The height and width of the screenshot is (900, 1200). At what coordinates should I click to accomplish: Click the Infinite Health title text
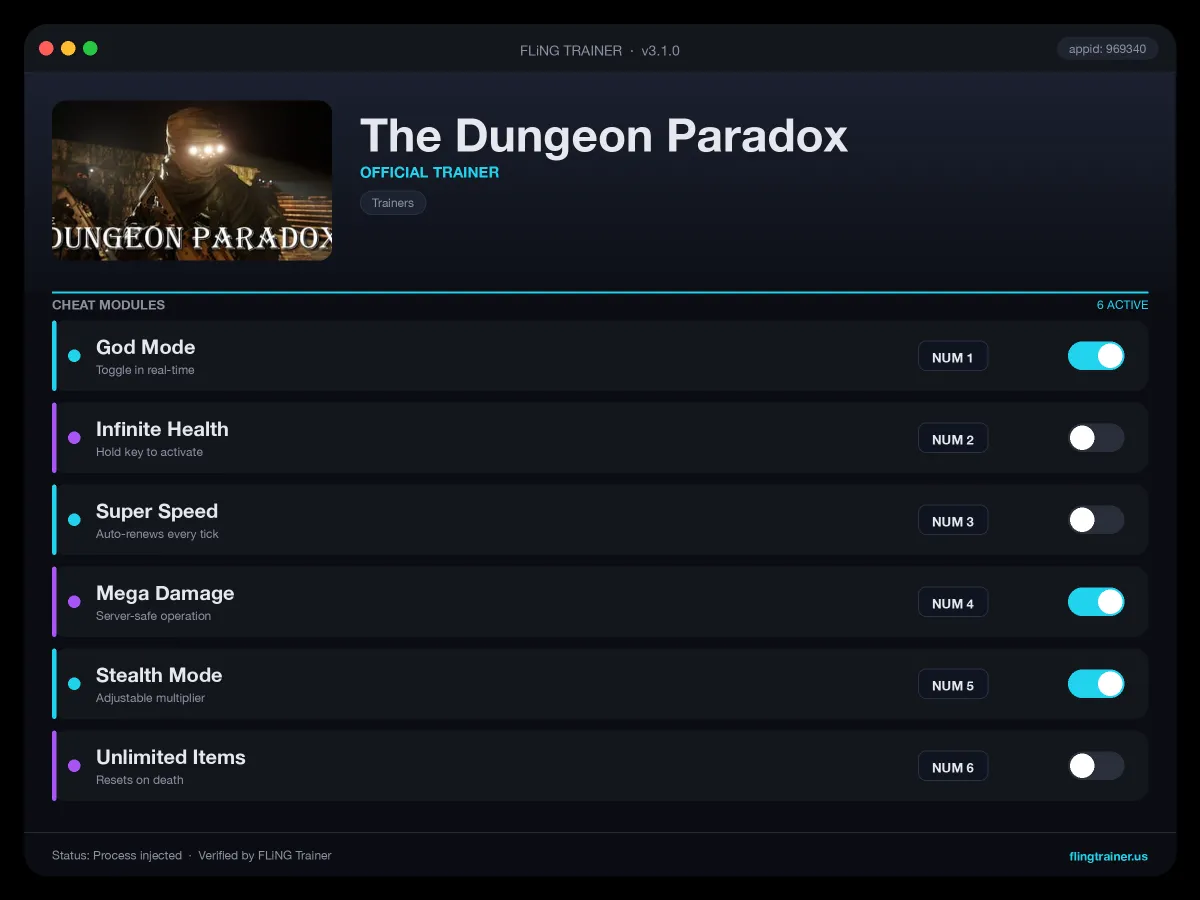162,429
